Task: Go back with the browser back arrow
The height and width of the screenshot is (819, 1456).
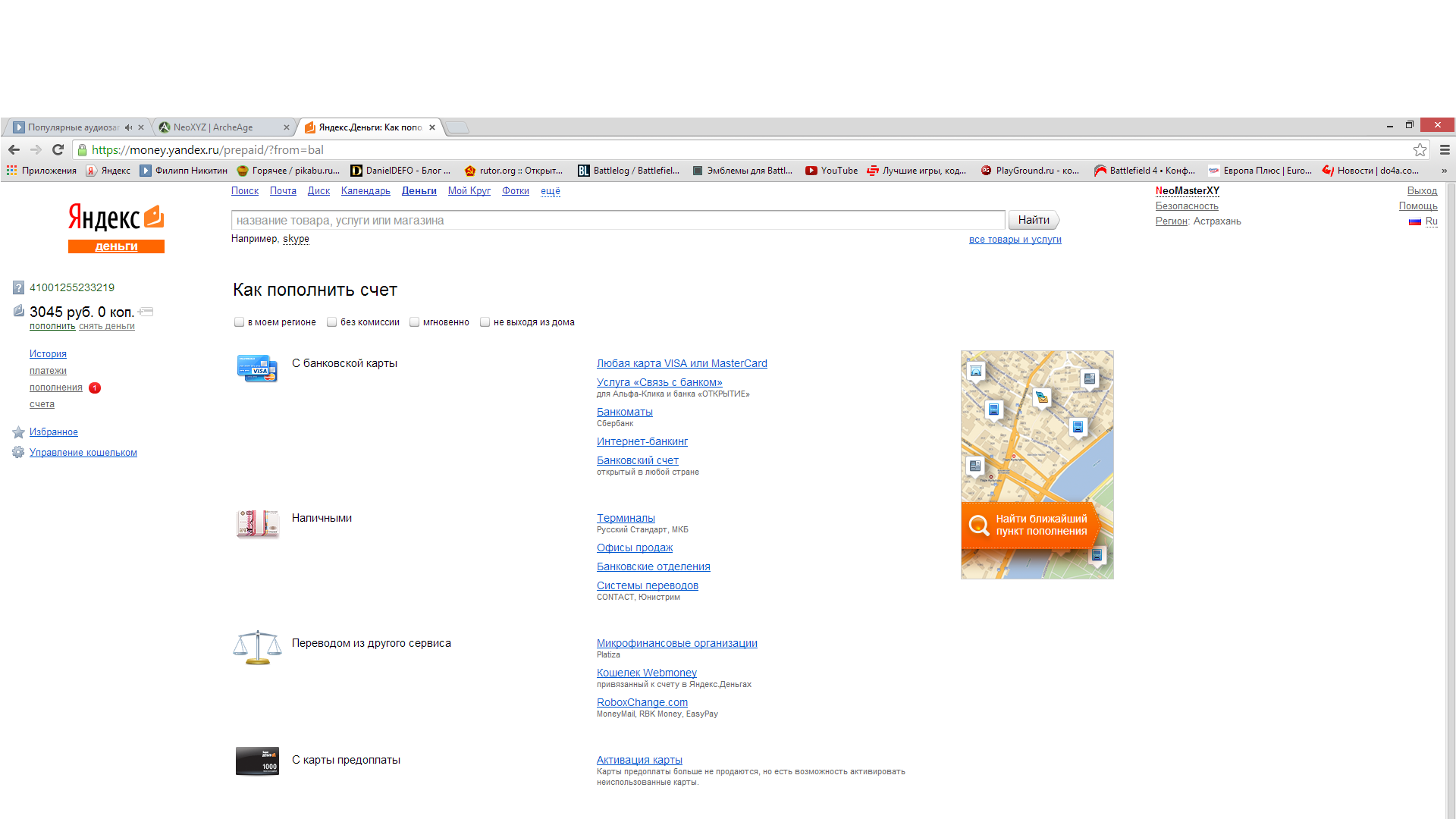Action: (x=14, y=149)
